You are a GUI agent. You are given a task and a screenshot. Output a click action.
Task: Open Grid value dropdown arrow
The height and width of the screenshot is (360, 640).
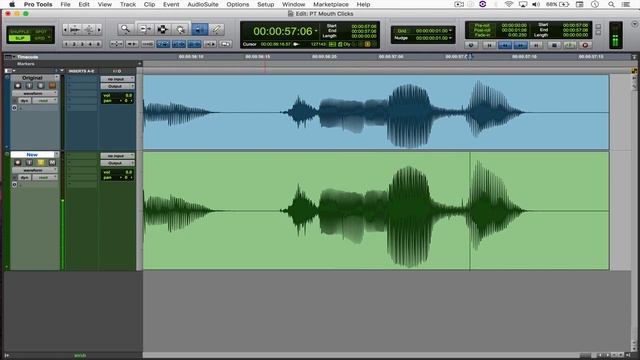(450, 31)
